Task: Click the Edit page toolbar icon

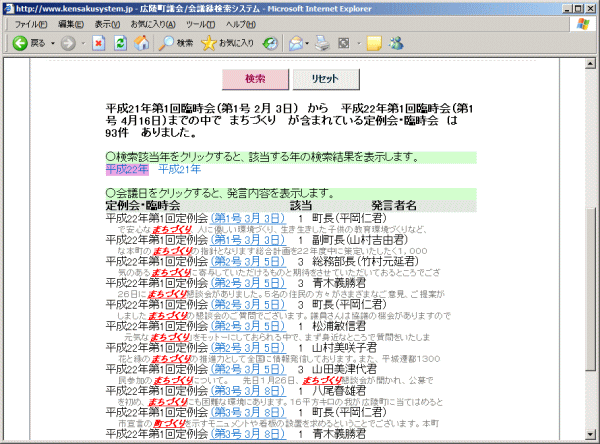Action: tap(344, 43)
